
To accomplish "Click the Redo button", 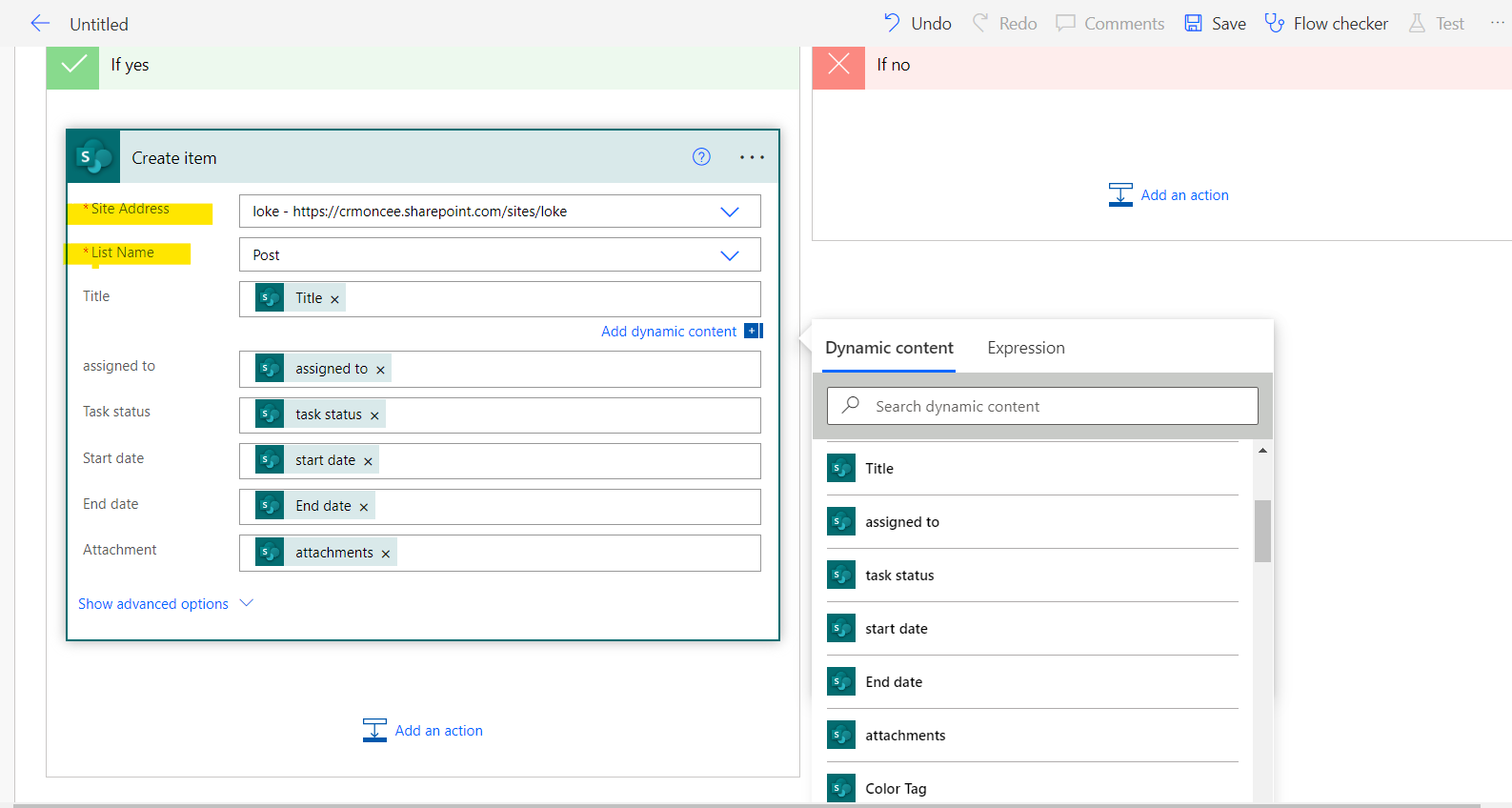I will (x=1004, y=23).
